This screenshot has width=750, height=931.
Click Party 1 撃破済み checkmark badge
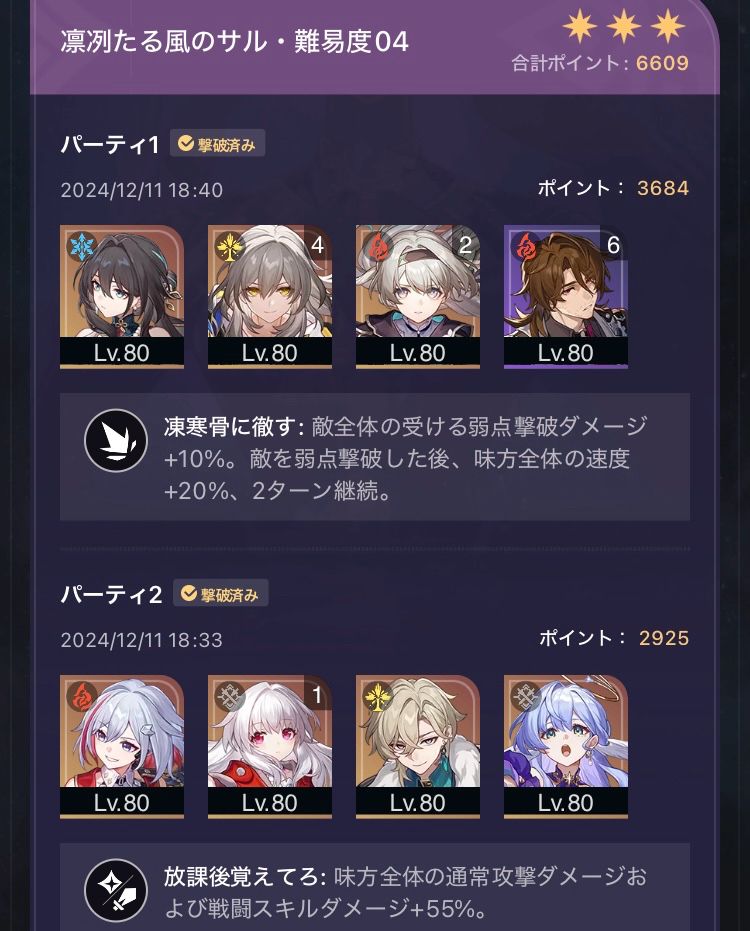point(217,144)
